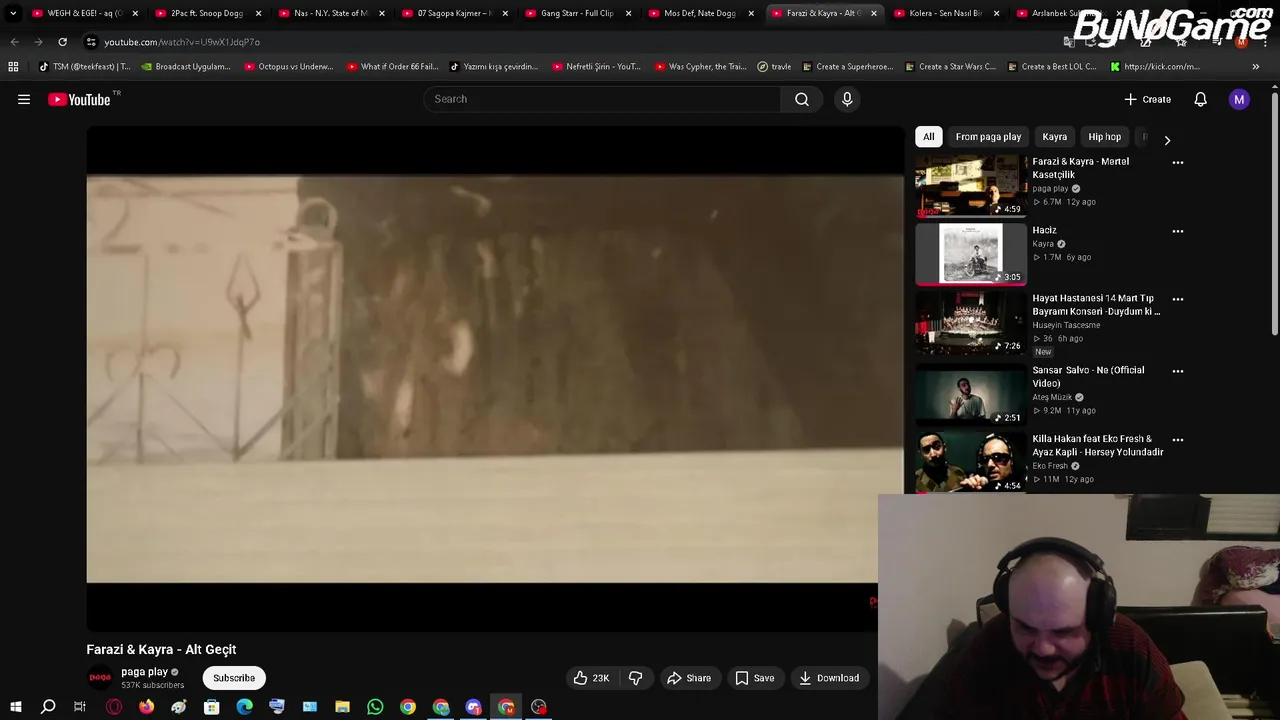Open options for Farazi & Kayra Mertel Kasetçilik video
Screen dimensions: 1280x720
pyautogui.click(x=1177, y=162)
